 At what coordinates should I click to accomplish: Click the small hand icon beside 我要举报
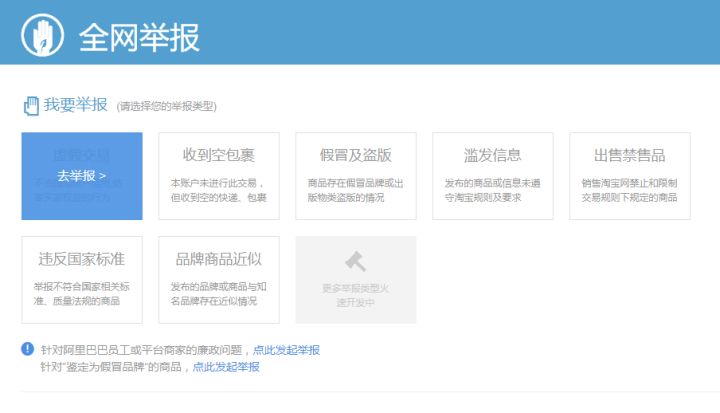tap(31, 104)
